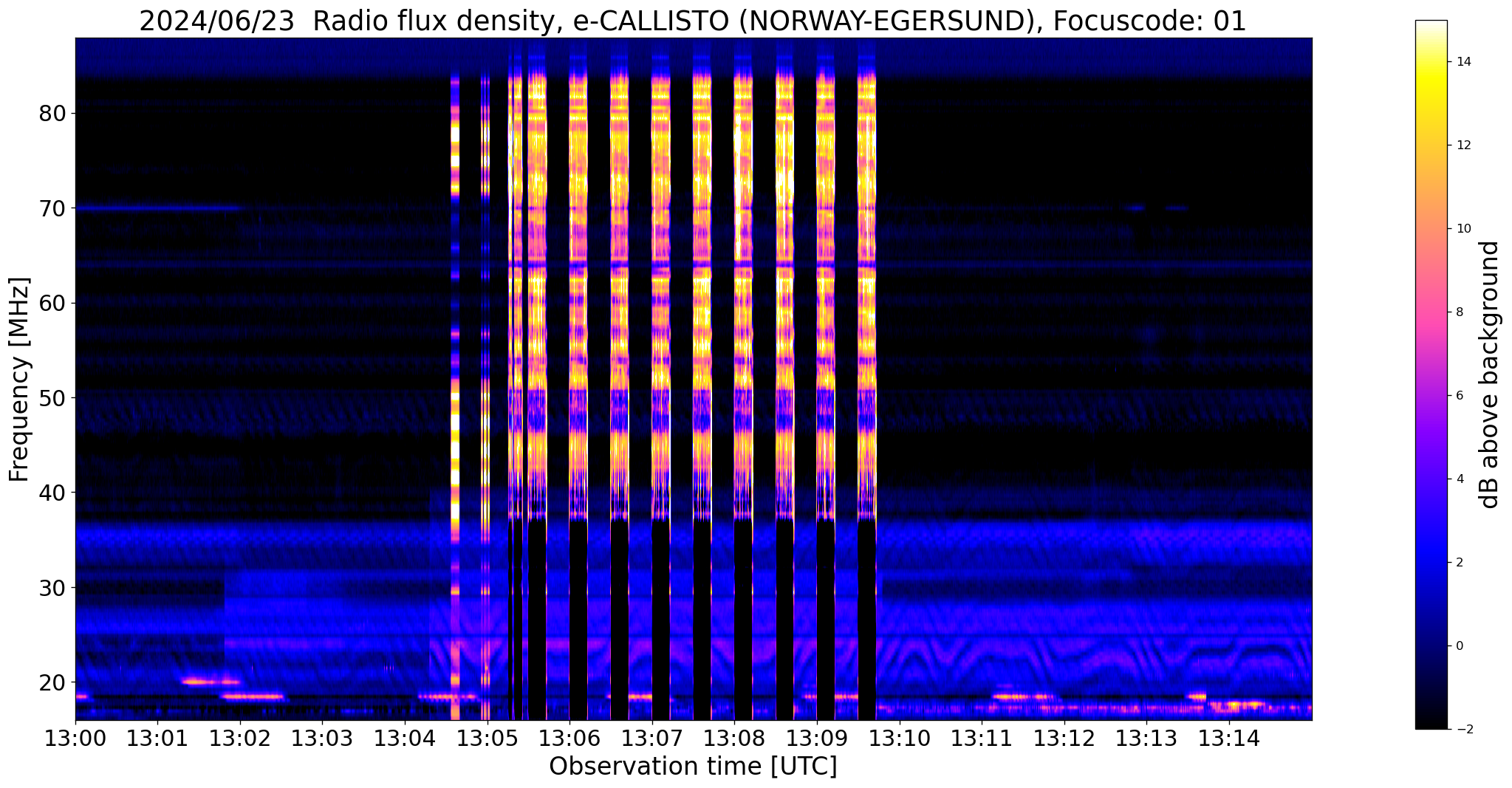
Task: Click the plot title mentioning NORWAY-EGERSUND
Action: coord(692,21)
